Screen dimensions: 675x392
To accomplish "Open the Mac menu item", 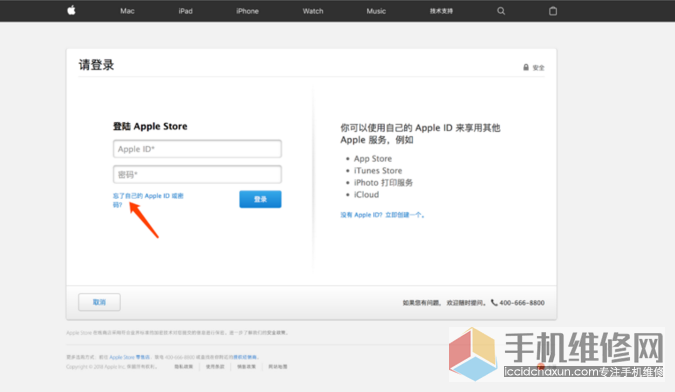I will click(x=127, y=11).
